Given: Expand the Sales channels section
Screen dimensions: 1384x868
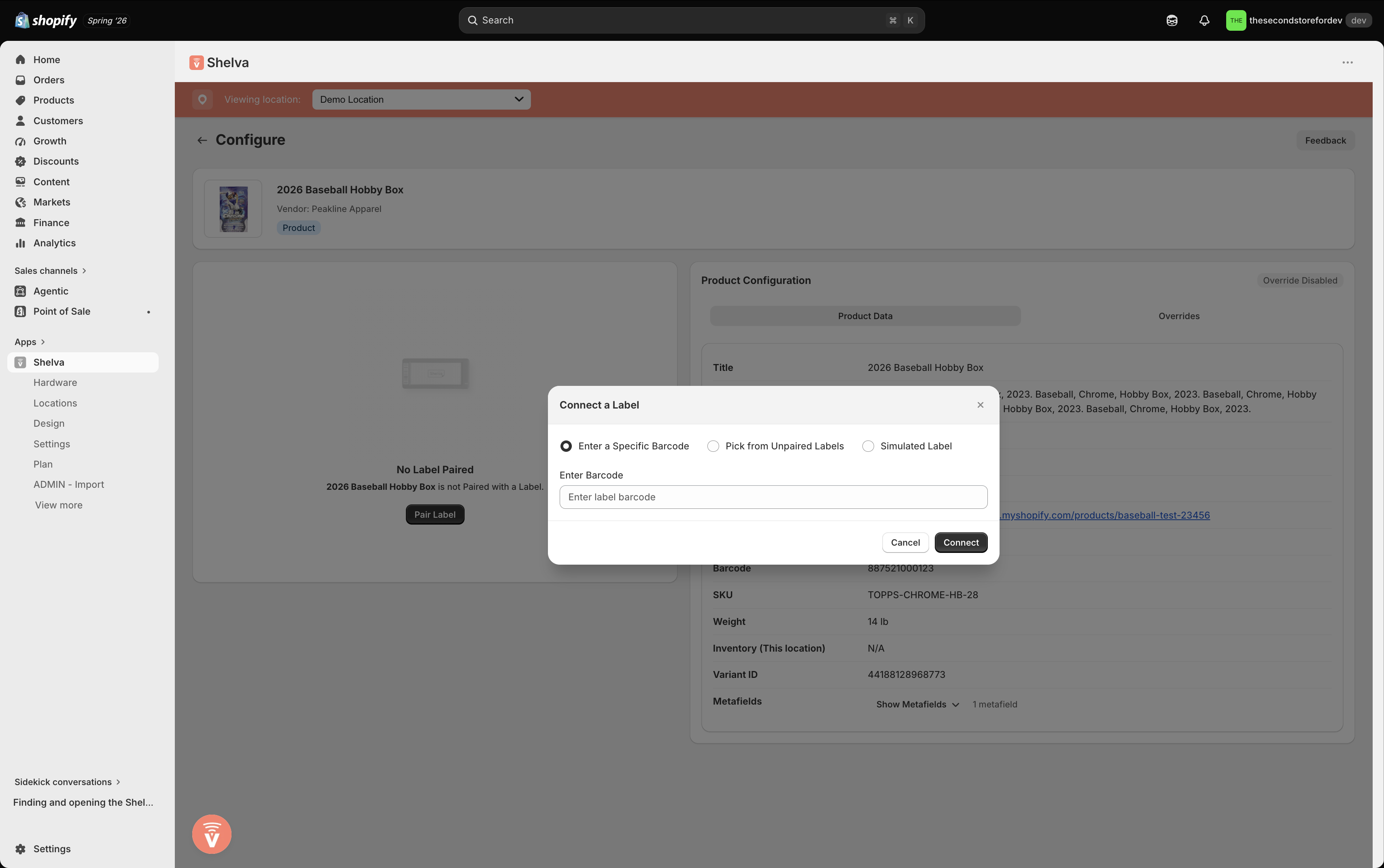Looking at the screenshot, I should [50, 270].
